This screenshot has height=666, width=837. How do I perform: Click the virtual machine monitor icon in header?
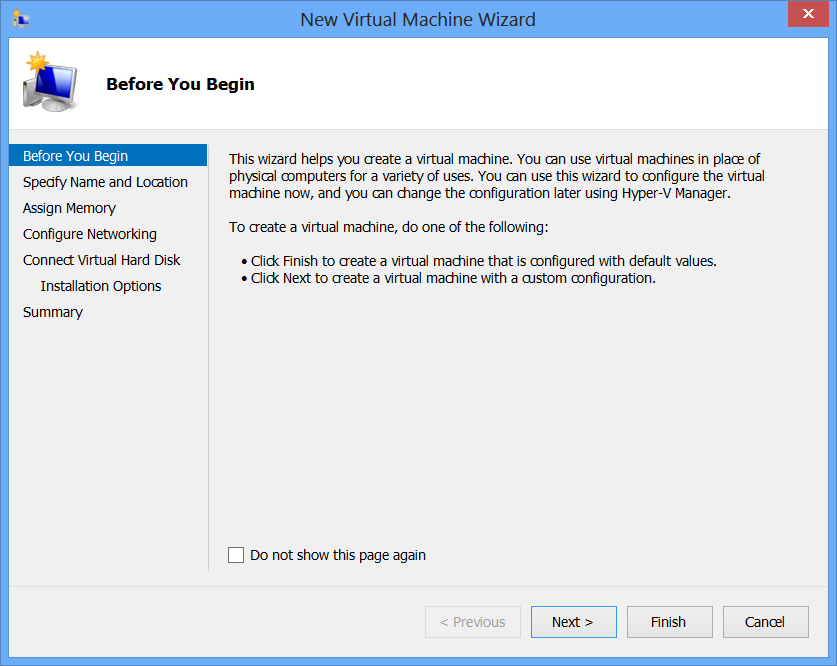50,82
